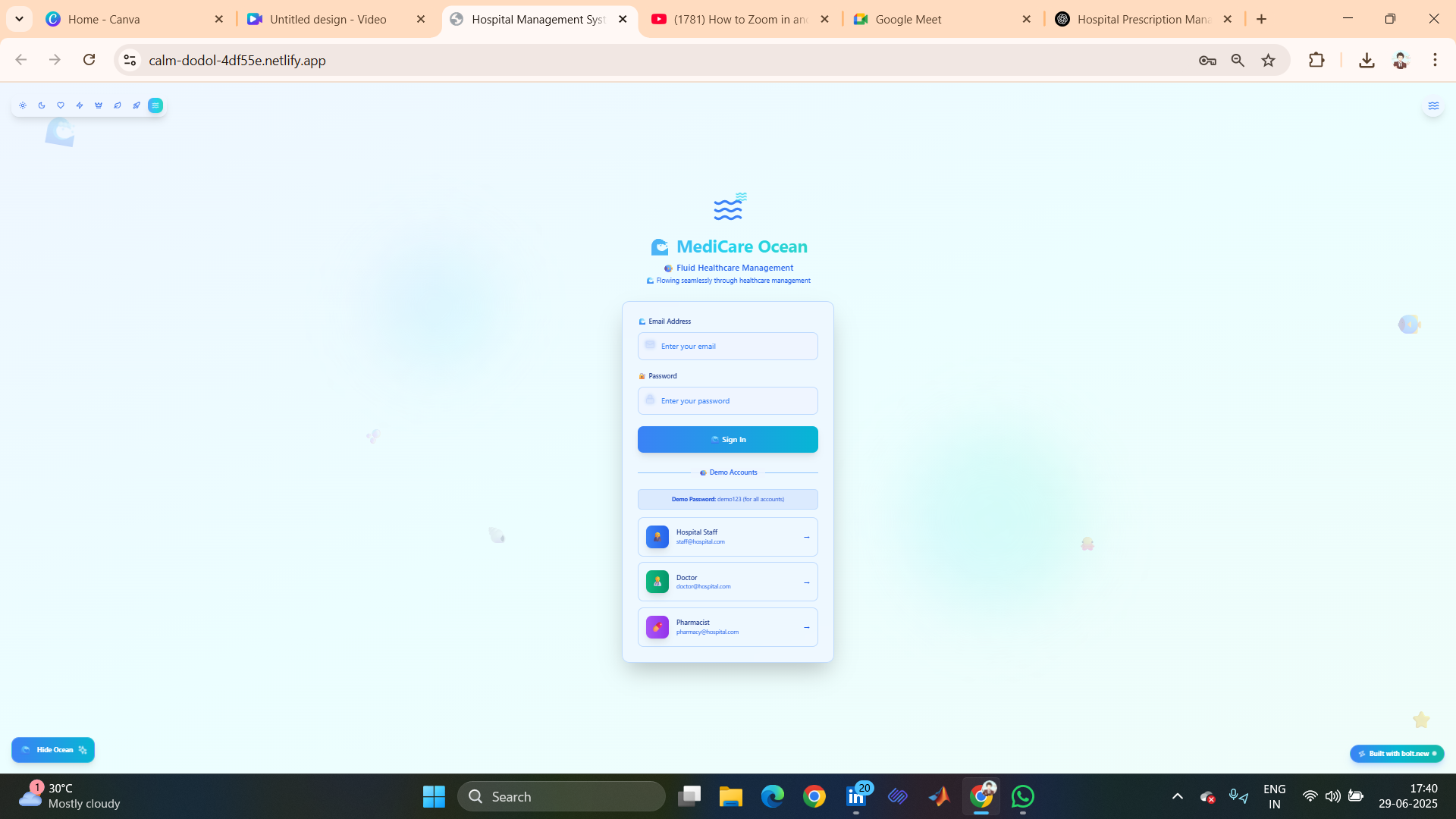
Task: Choose the Doctor demo account arrow
Action: click(806, 582)
